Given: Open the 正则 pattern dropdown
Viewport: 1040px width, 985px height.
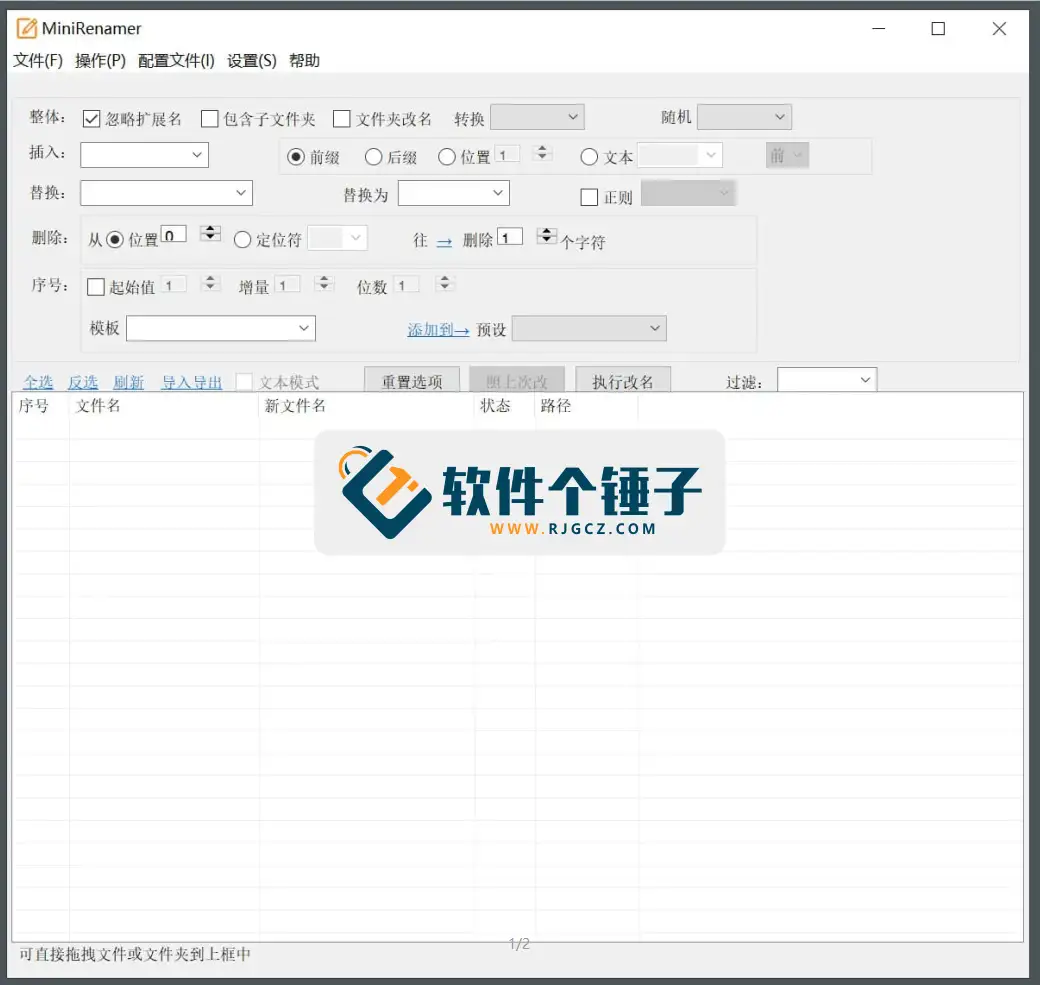Looking at the screenshot, I should [x=688, y=193].
